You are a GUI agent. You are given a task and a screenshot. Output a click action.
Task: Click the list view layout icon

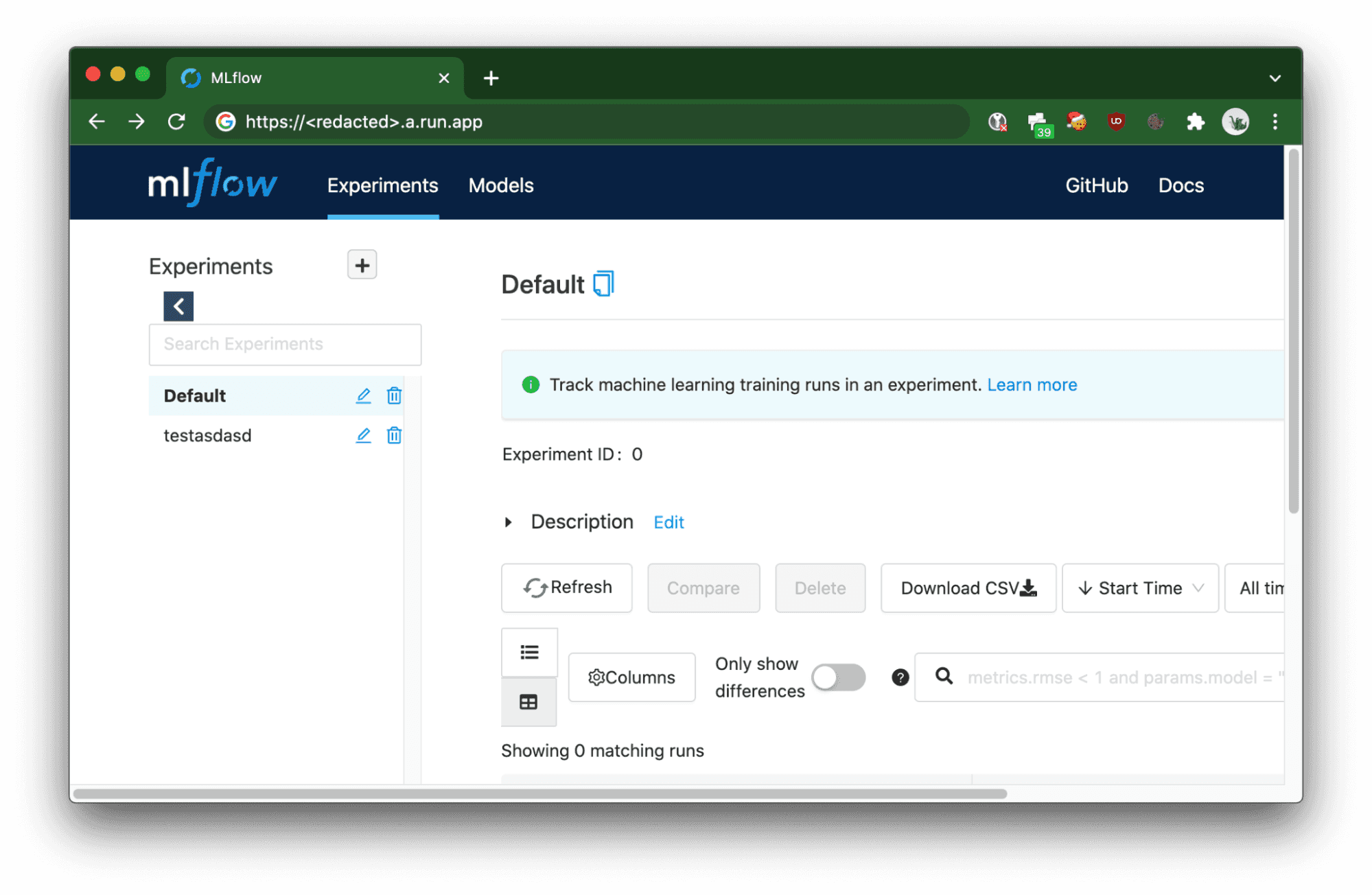tap(529, 652)
